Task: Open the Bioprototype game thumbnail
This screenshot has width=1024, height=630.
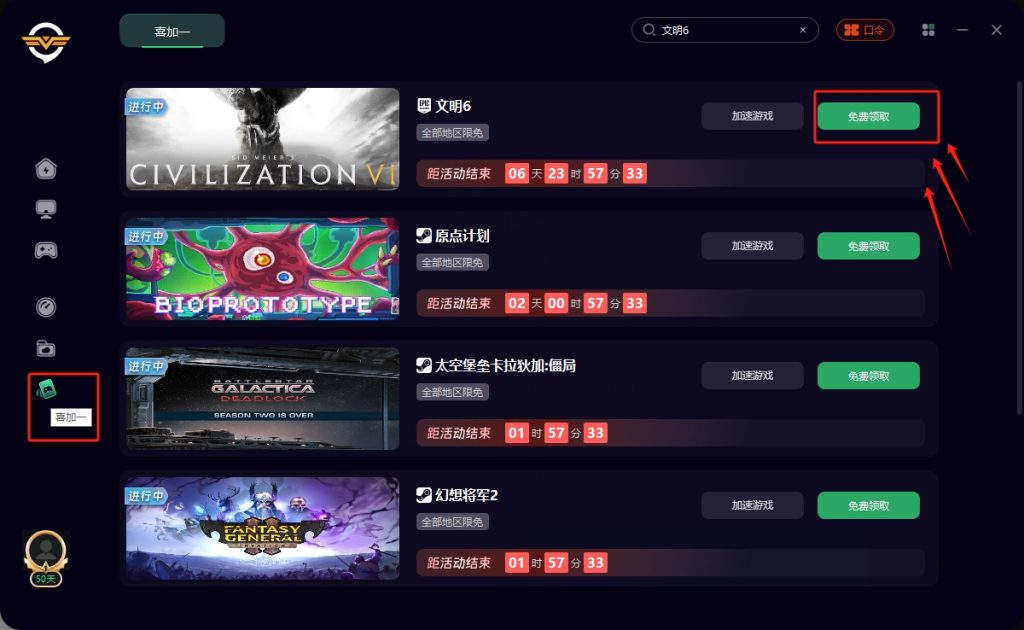Action: tap(262, 269)
